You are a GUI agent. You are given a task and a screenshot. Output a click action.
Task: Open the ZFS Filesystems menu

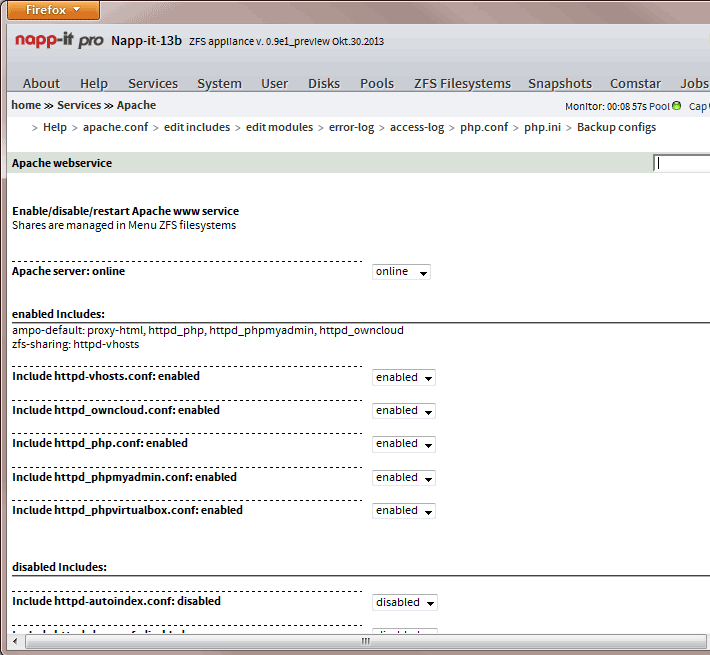(462, 84)
